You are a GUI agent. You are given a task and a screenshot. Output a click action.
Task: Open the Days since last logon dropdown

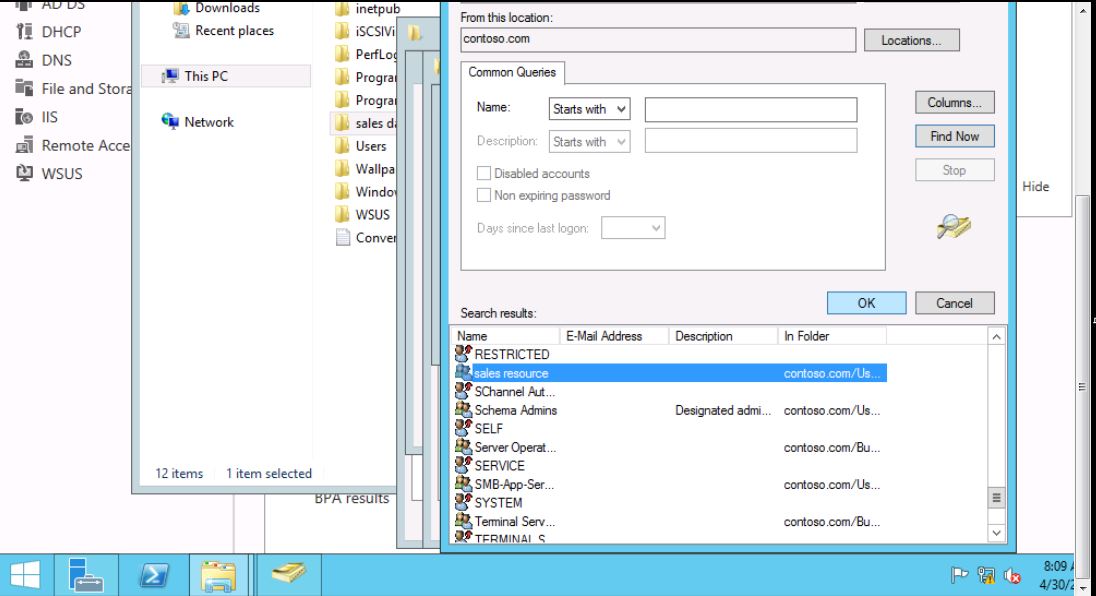click(633, 228)
